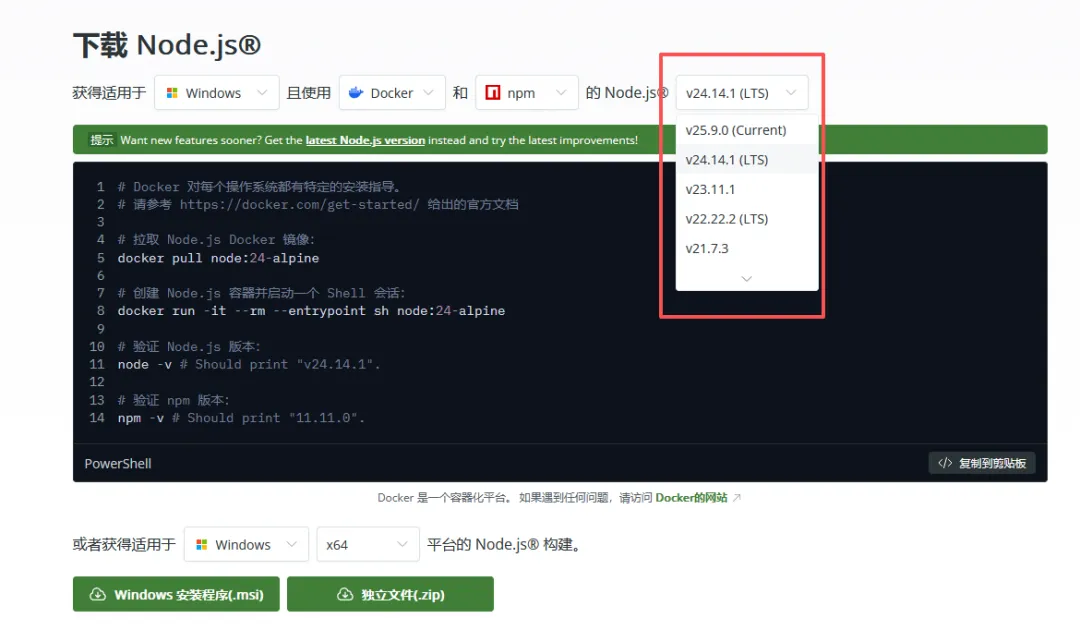
Task: Click the 提示 badge in green banner
Action: tap(101, 140)
